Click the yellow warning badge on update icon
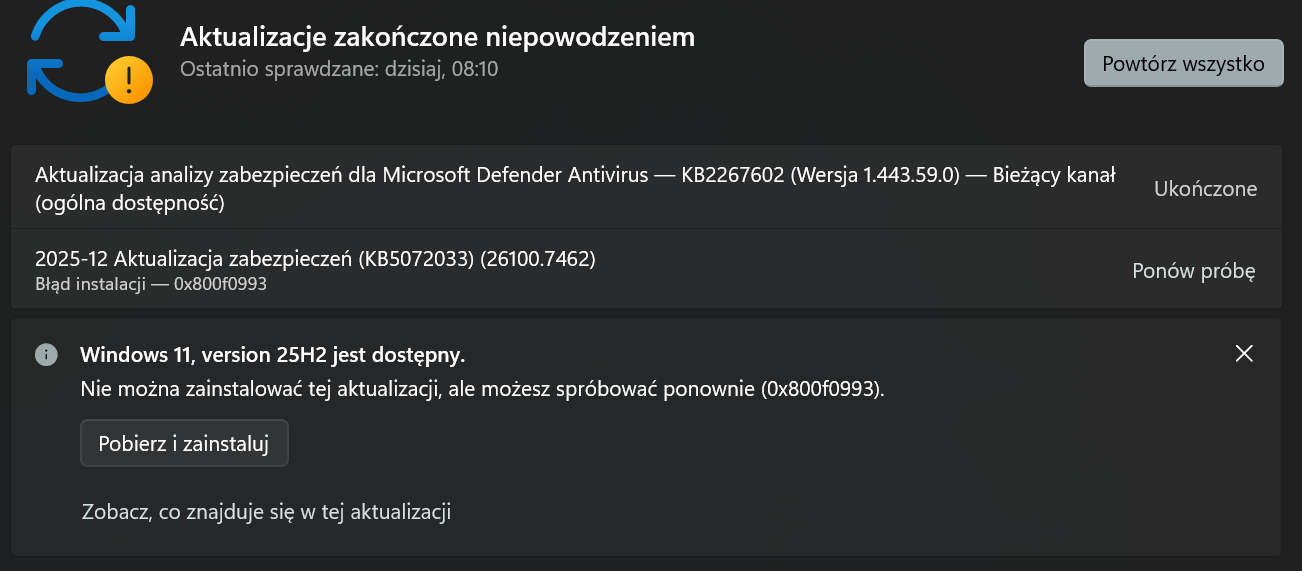Image resolution: width=1302 pixels, height=571 pixels. pyautogui.click(x=129, y=80)
